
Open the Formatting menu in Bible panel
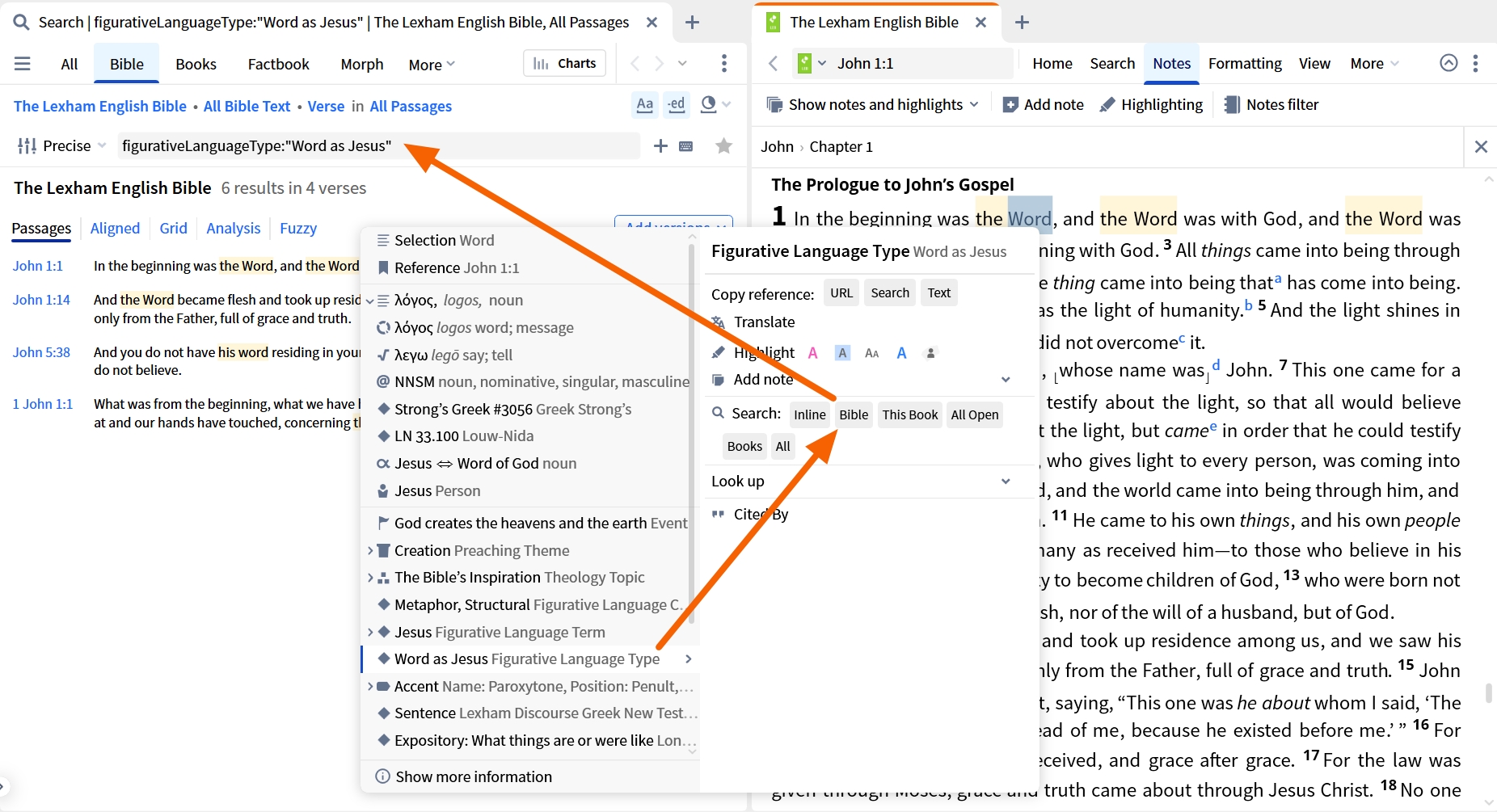click(1245, 63)
